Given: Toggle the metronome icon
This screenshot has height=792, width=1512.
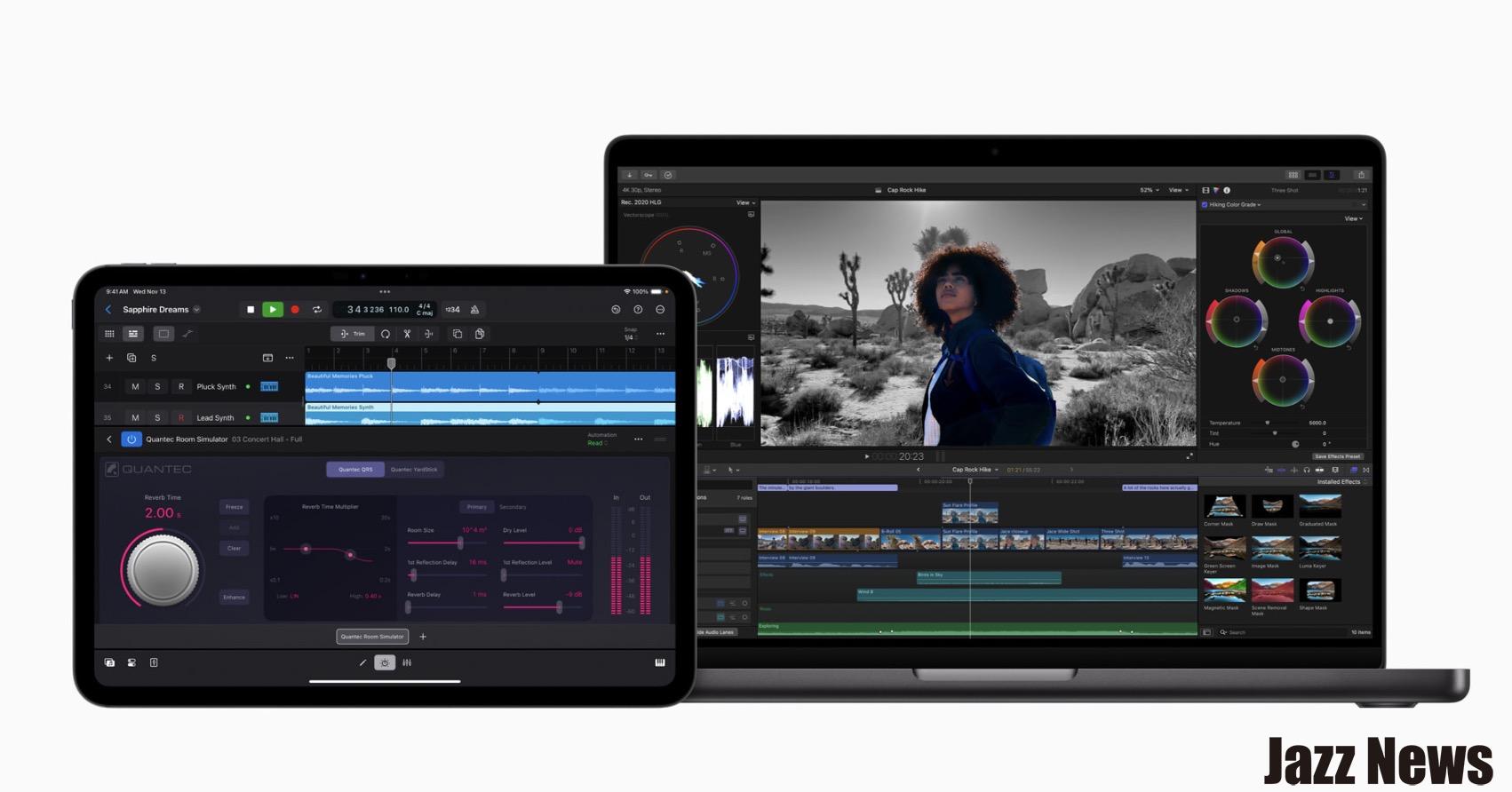Looking at the screenshot, I should 474,310.
